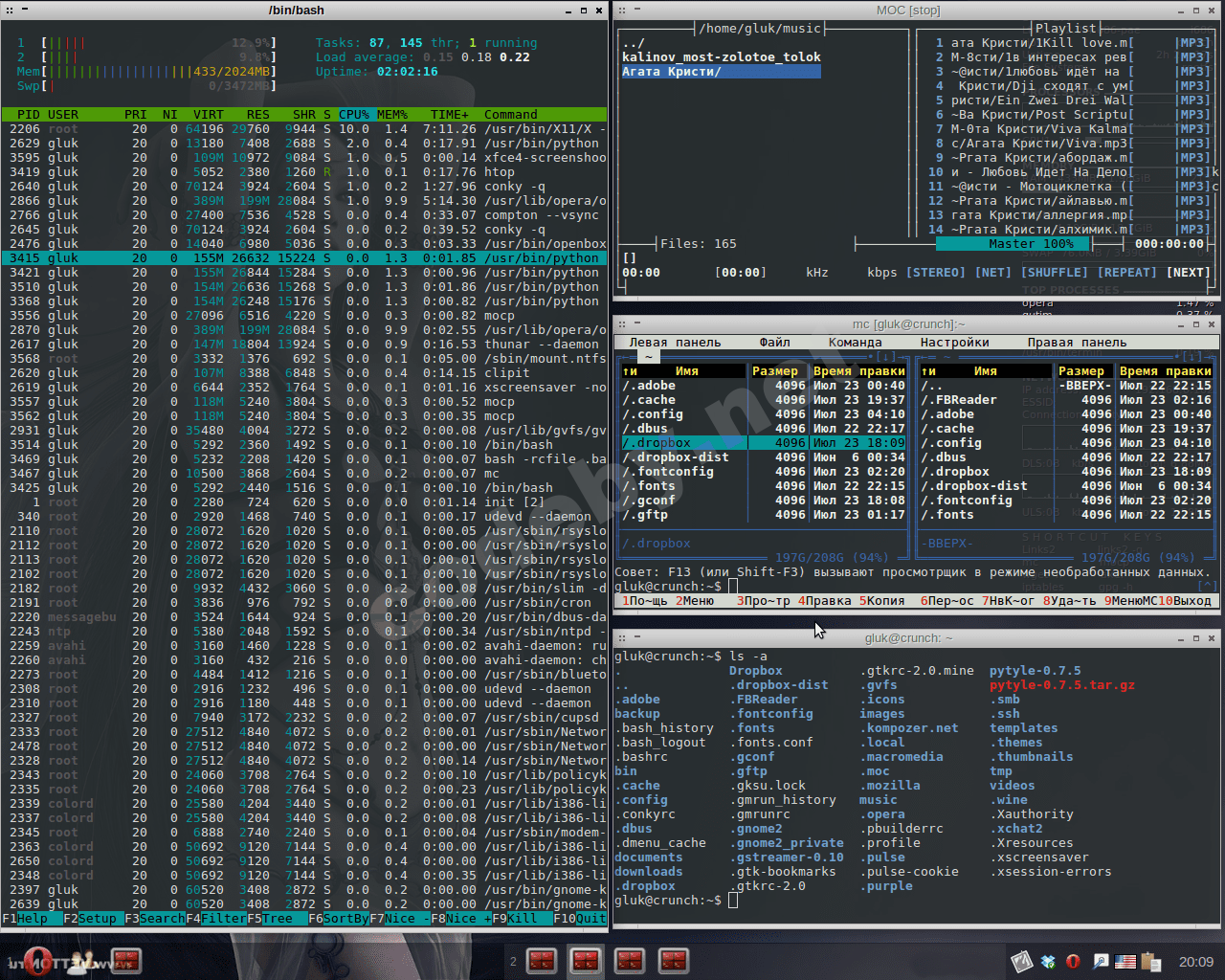The width and height of the screenshot is (1225, 980).
Task: Click the notes pencil icon in the tray
Action: click(1021, 961)
